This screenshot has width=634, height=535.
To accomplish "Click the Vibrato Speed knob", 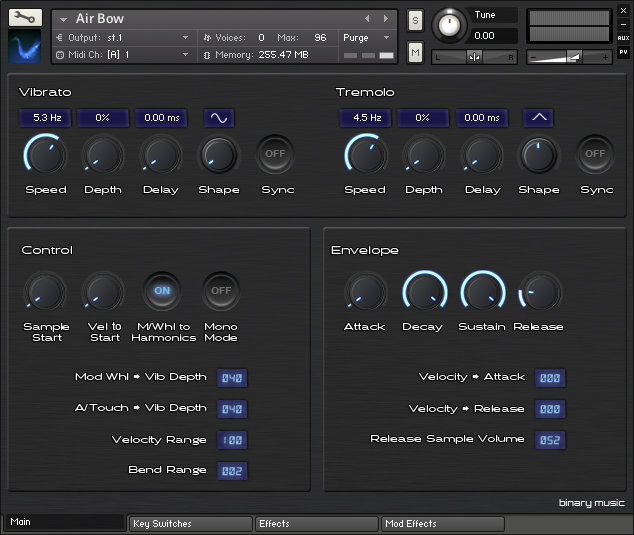I will click(x=45, y=155).
